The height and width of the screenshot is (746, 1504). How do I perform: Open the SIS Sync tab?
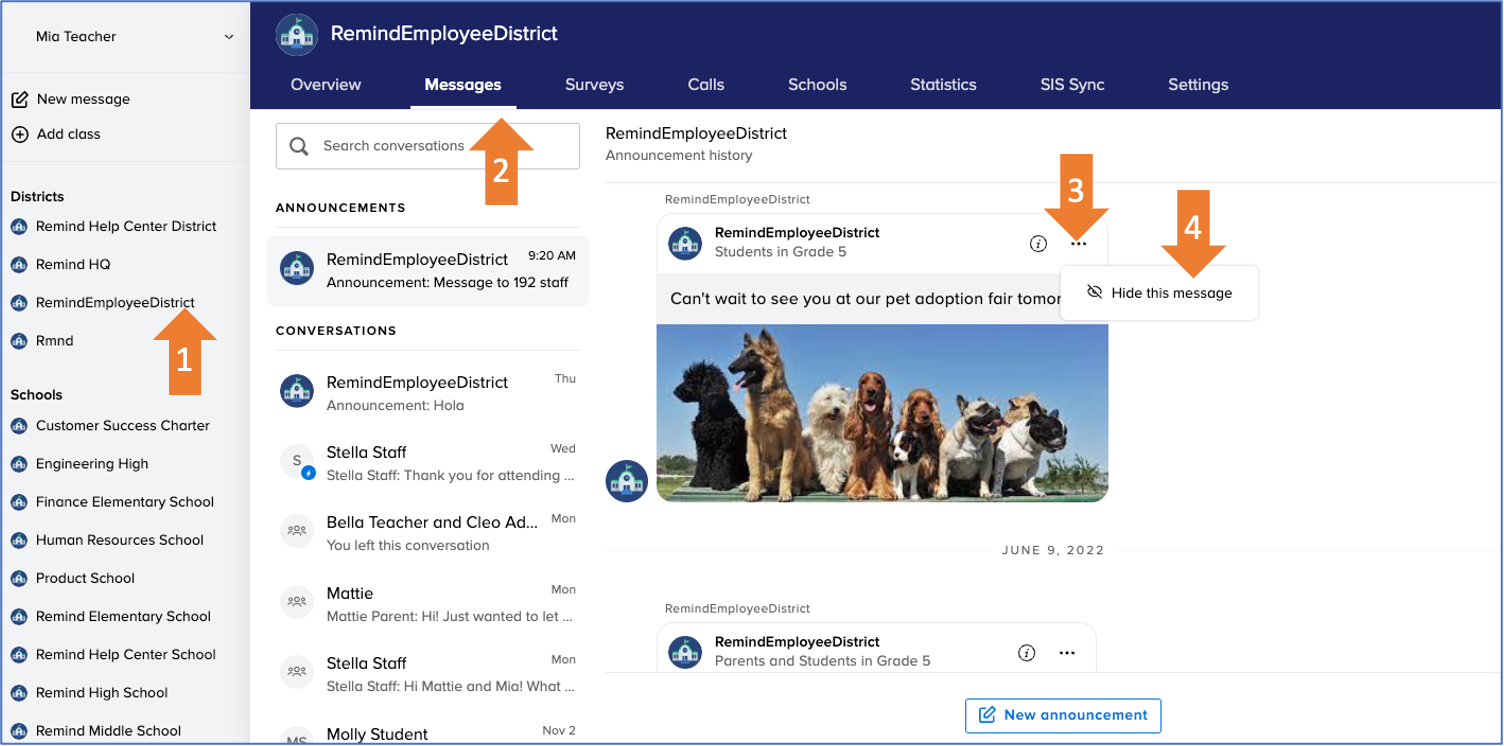coord(1072,85)
